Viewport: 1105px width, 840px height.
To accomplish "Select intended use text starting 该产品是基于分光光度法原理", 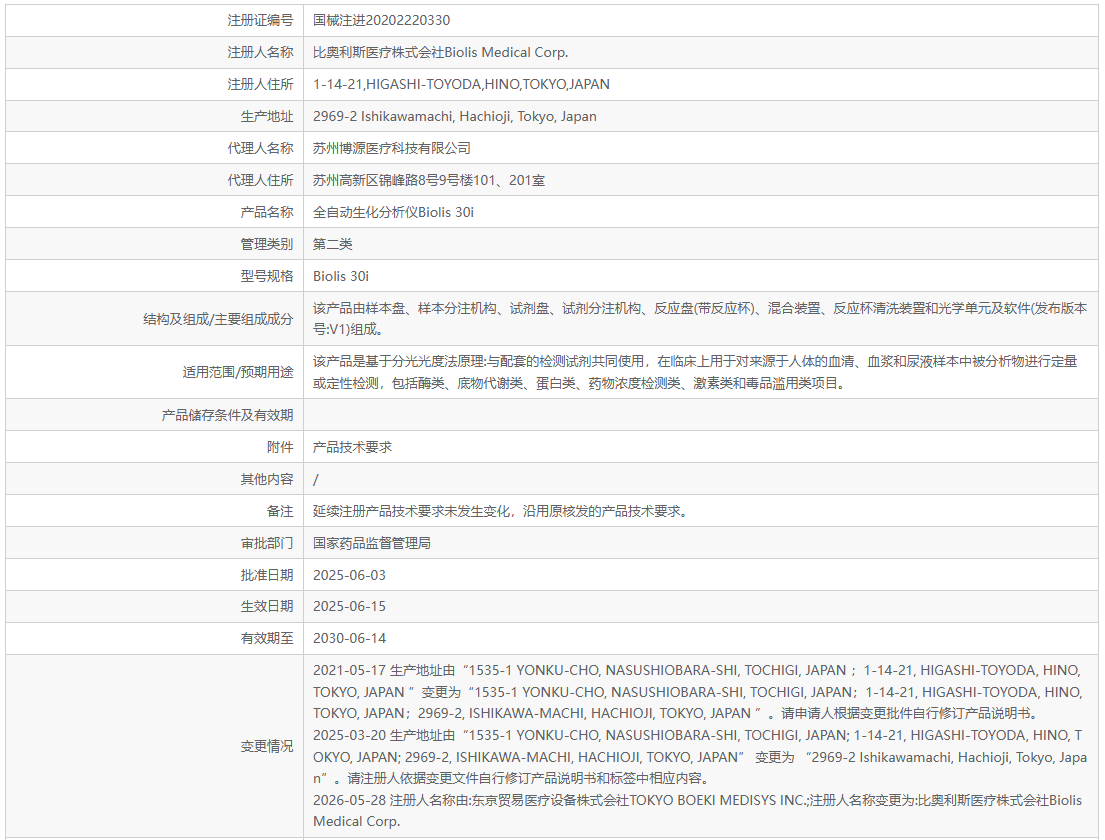I will (x=696, y=372).
